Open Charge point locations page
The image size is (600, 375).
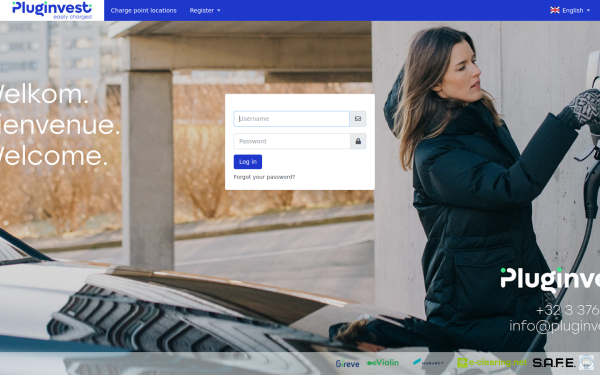point(143,10)
